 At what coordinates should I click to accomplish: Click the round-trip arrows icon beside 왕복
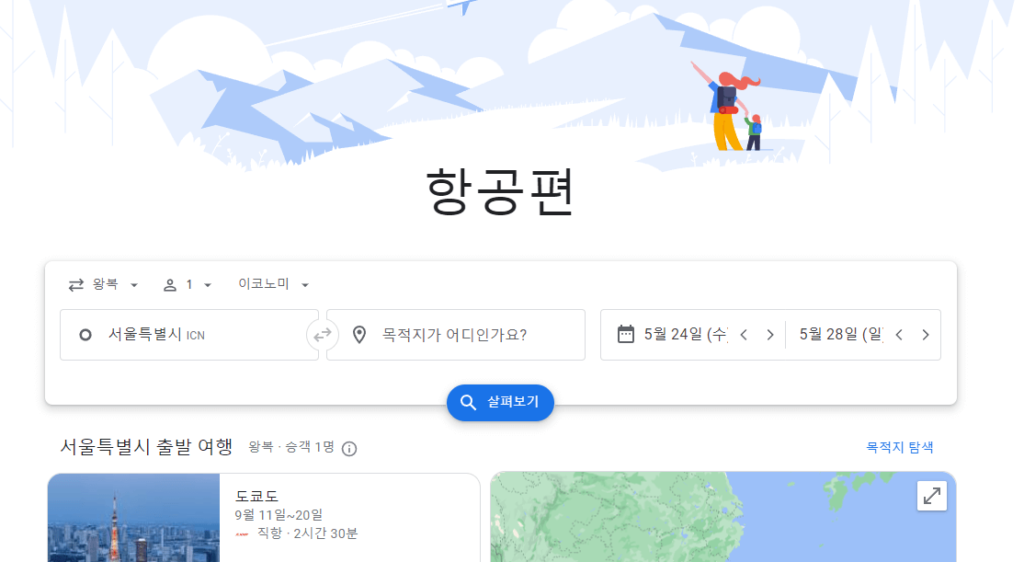click(76, 285)
